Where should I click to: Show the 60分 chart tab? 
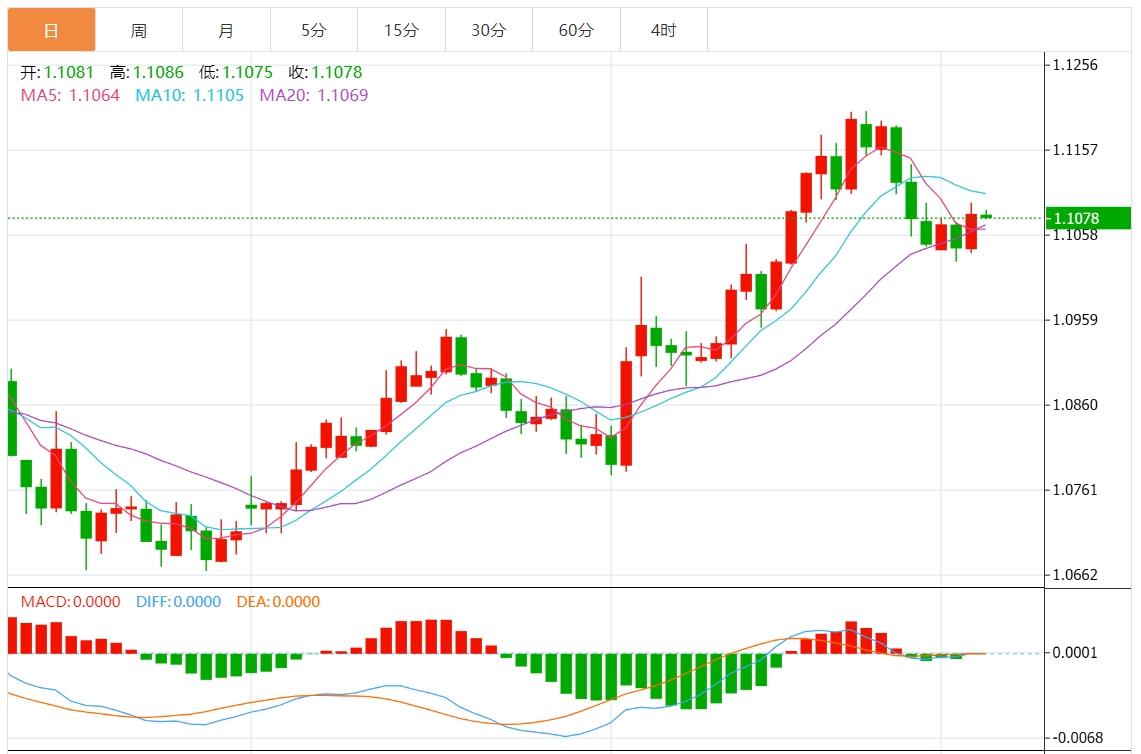point(576,30)
